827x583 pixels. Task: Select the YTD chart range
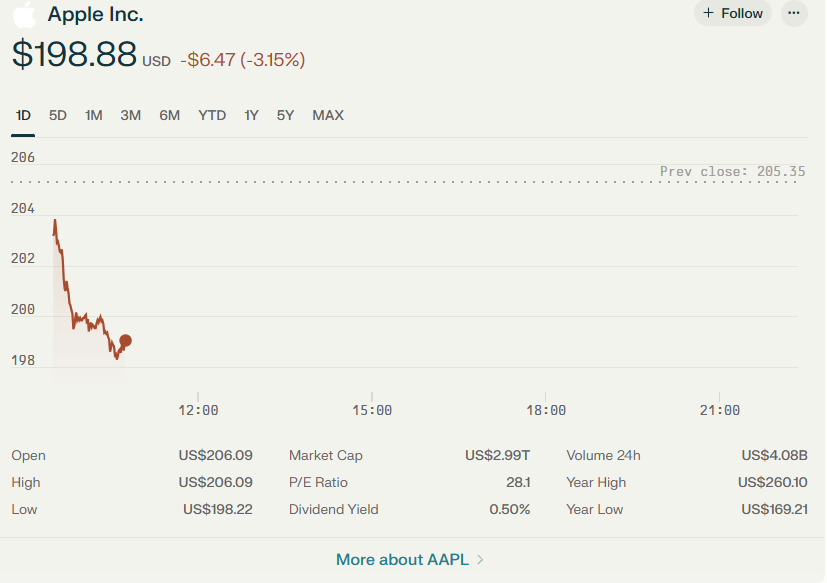tap(212, 116)
